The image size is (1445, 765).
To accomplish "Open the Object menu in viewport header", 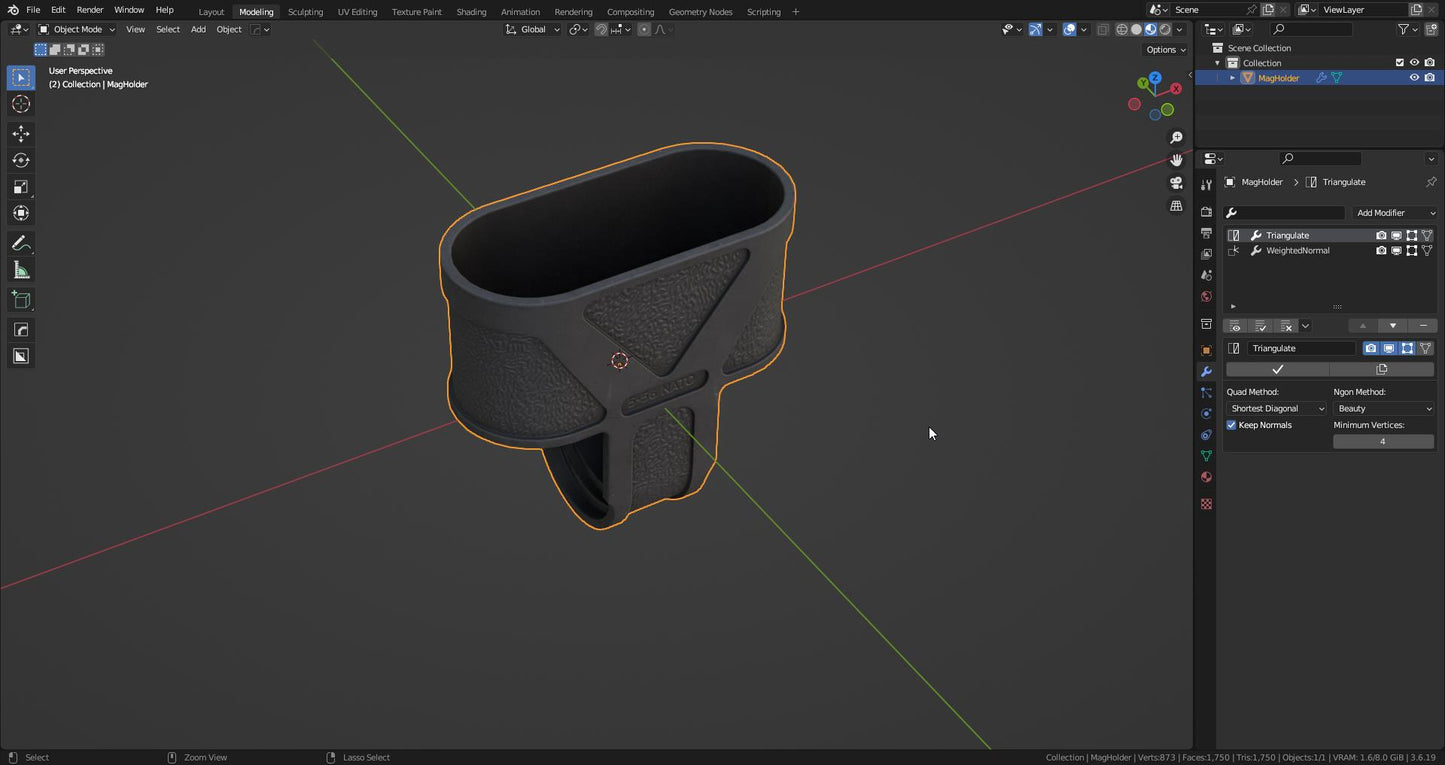I will (x=229, y=29).
